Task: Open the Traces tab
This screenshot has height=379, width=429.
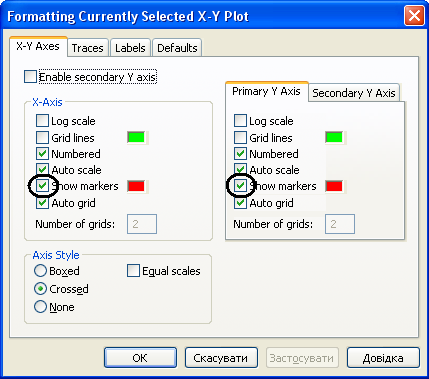Action: pos(88,48)
